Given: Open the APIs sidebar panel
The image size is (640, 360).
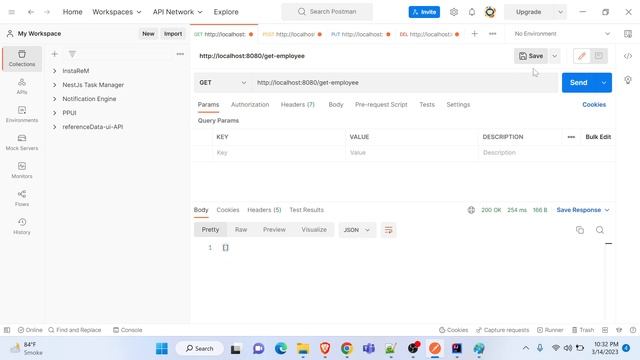Looking at the screenshot, I should point(22,86).
